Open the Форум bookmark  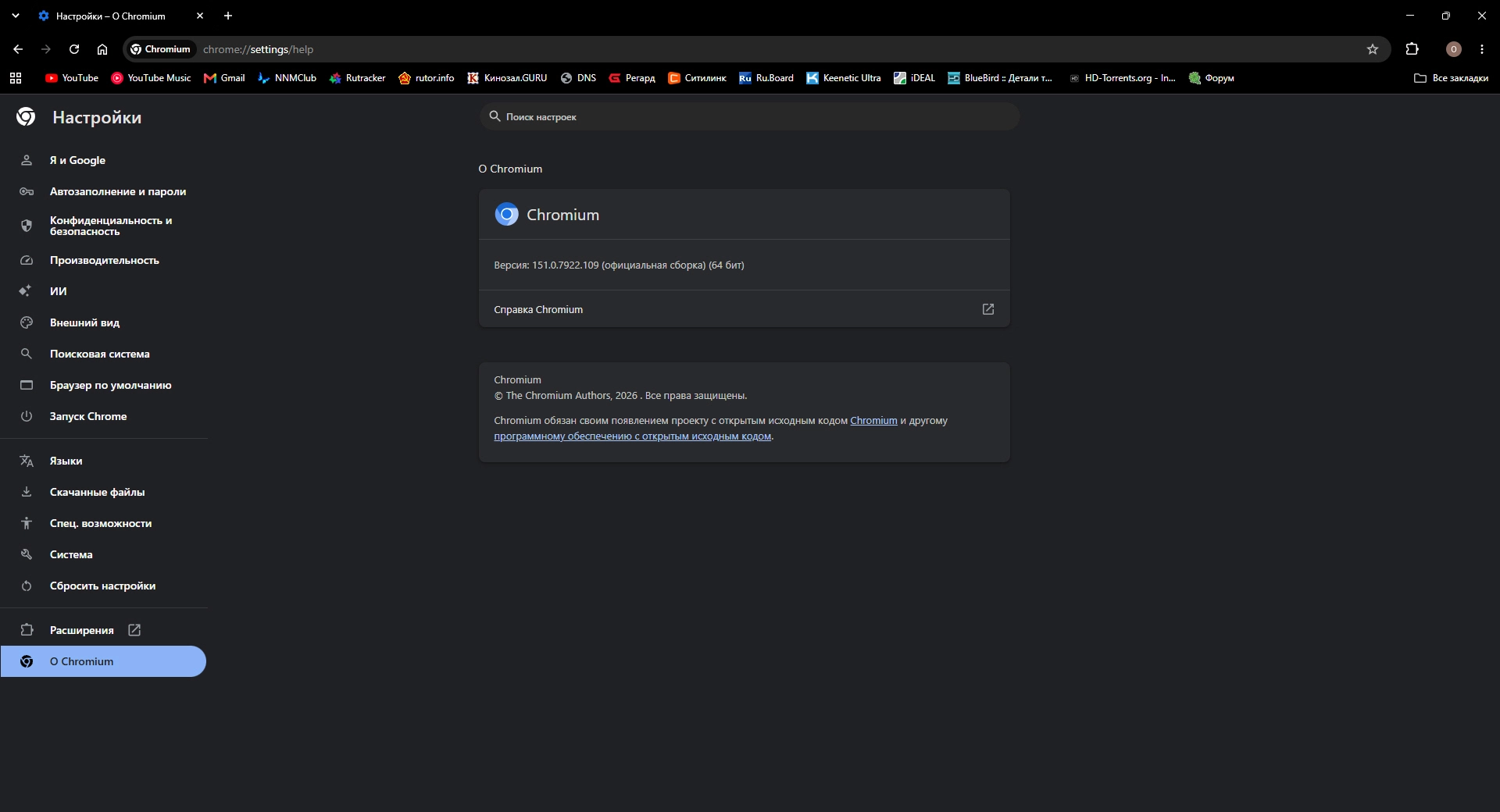(1211, 78)
